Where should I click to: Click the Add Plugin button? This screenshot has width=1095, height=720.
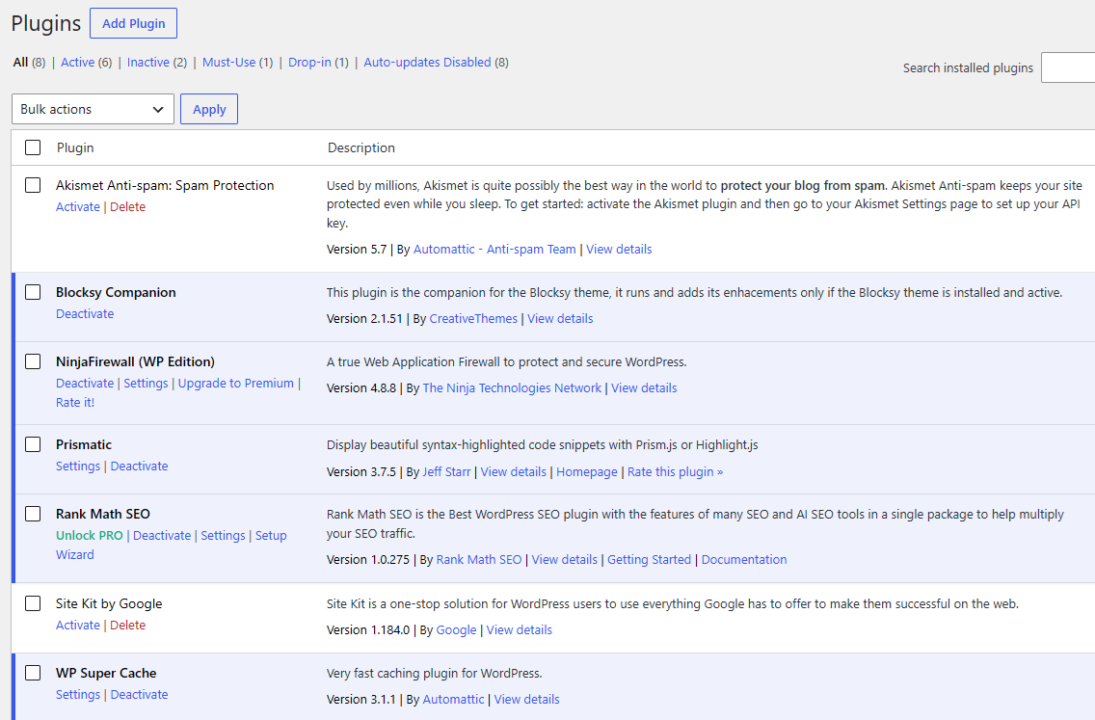(x=133, y=23)
